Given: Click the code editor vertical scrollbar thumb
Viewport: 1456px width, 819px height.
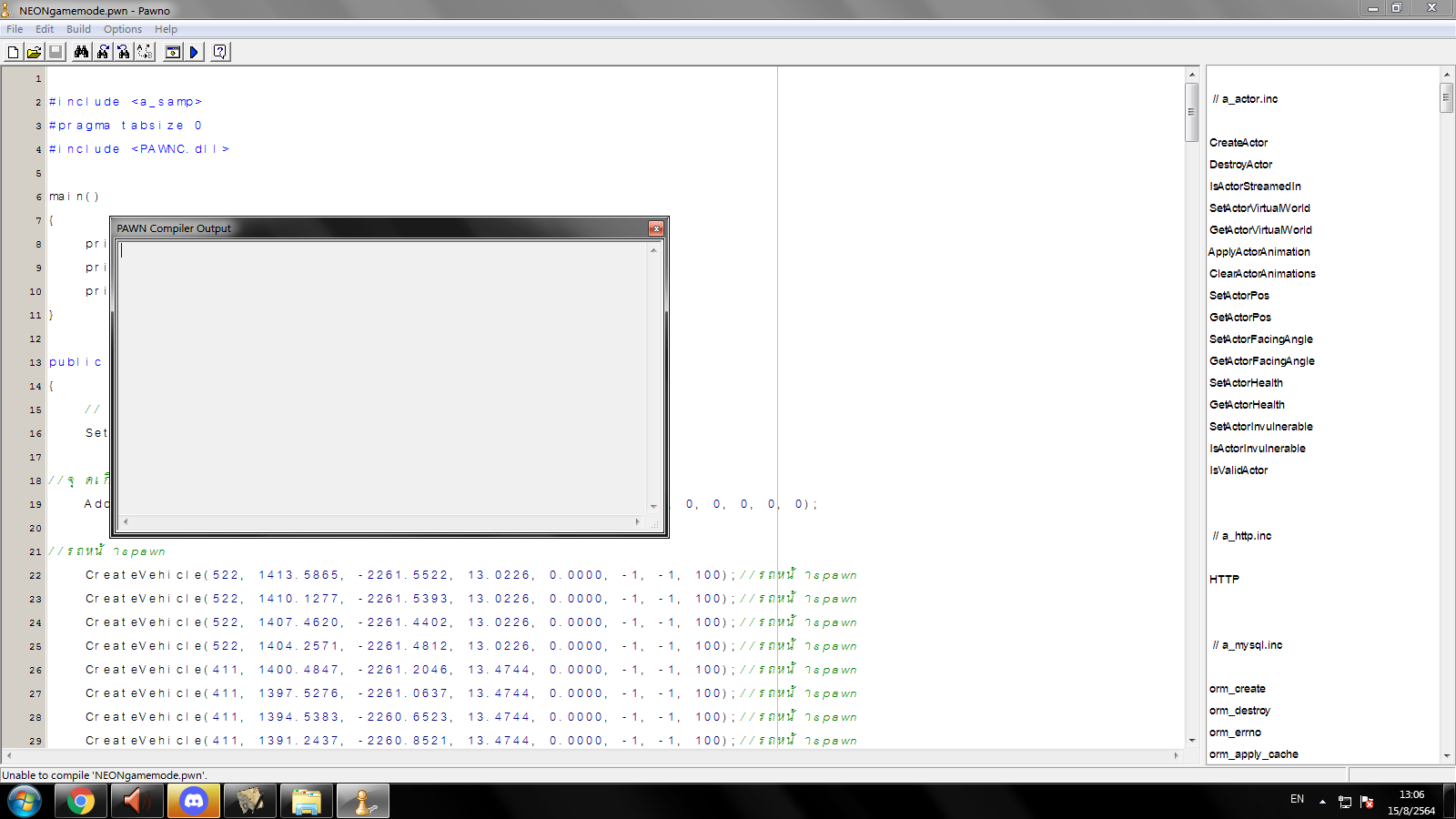Looking at the screenshot, I should pyautogui.click(x=1191, y=112).
